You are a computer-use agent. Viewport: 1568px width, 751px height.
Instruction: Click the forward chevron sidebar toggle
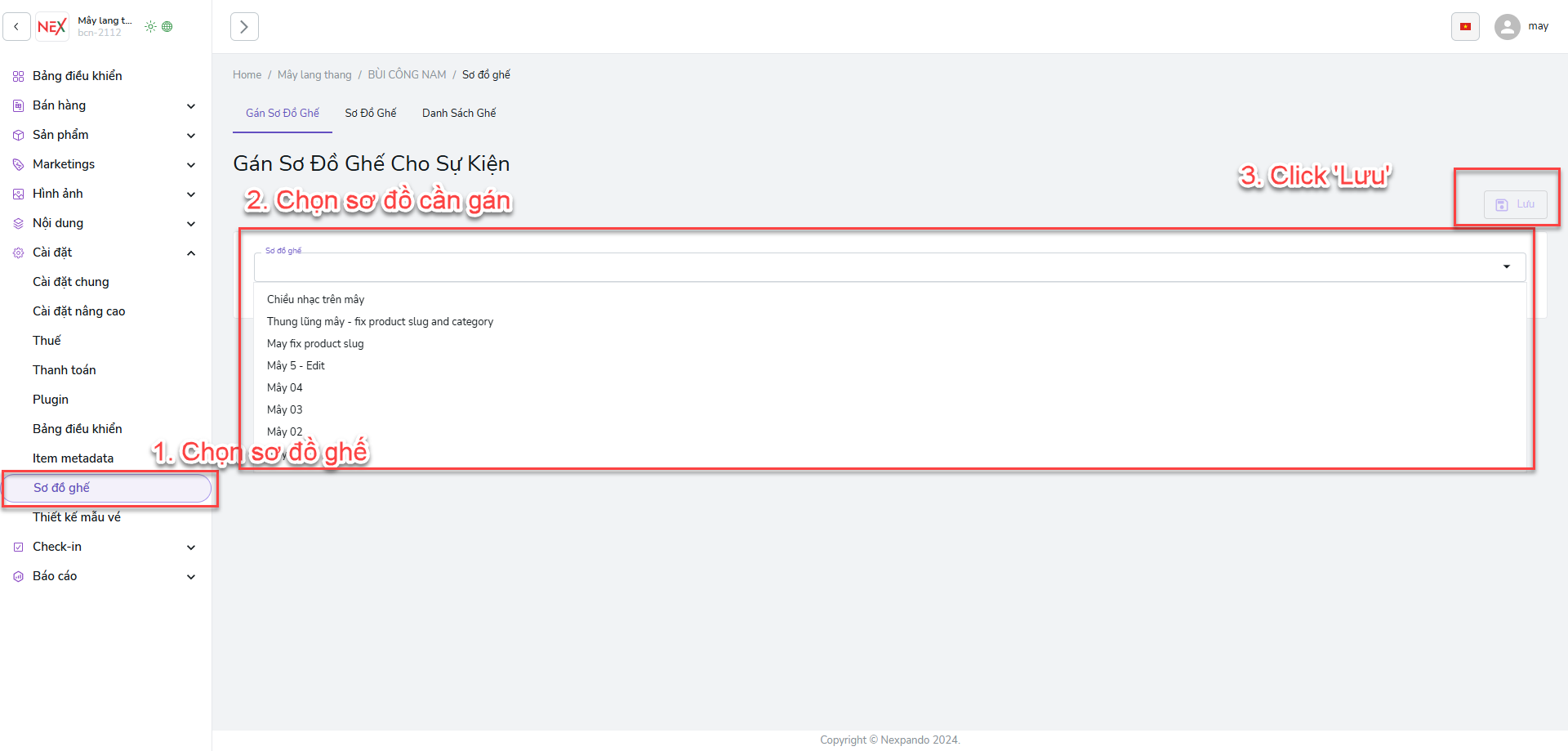pos(244,27)
